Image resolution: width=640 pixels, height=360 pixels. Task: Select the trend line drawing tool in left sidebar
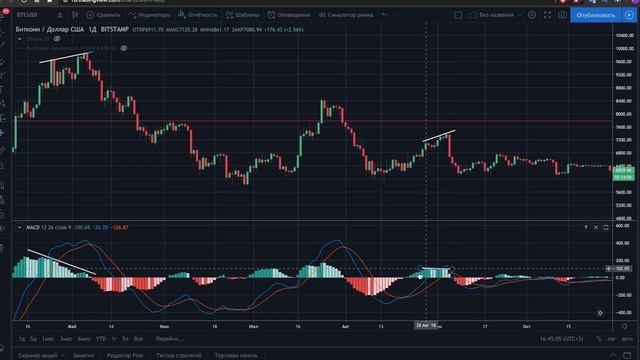tap(3, 44)
